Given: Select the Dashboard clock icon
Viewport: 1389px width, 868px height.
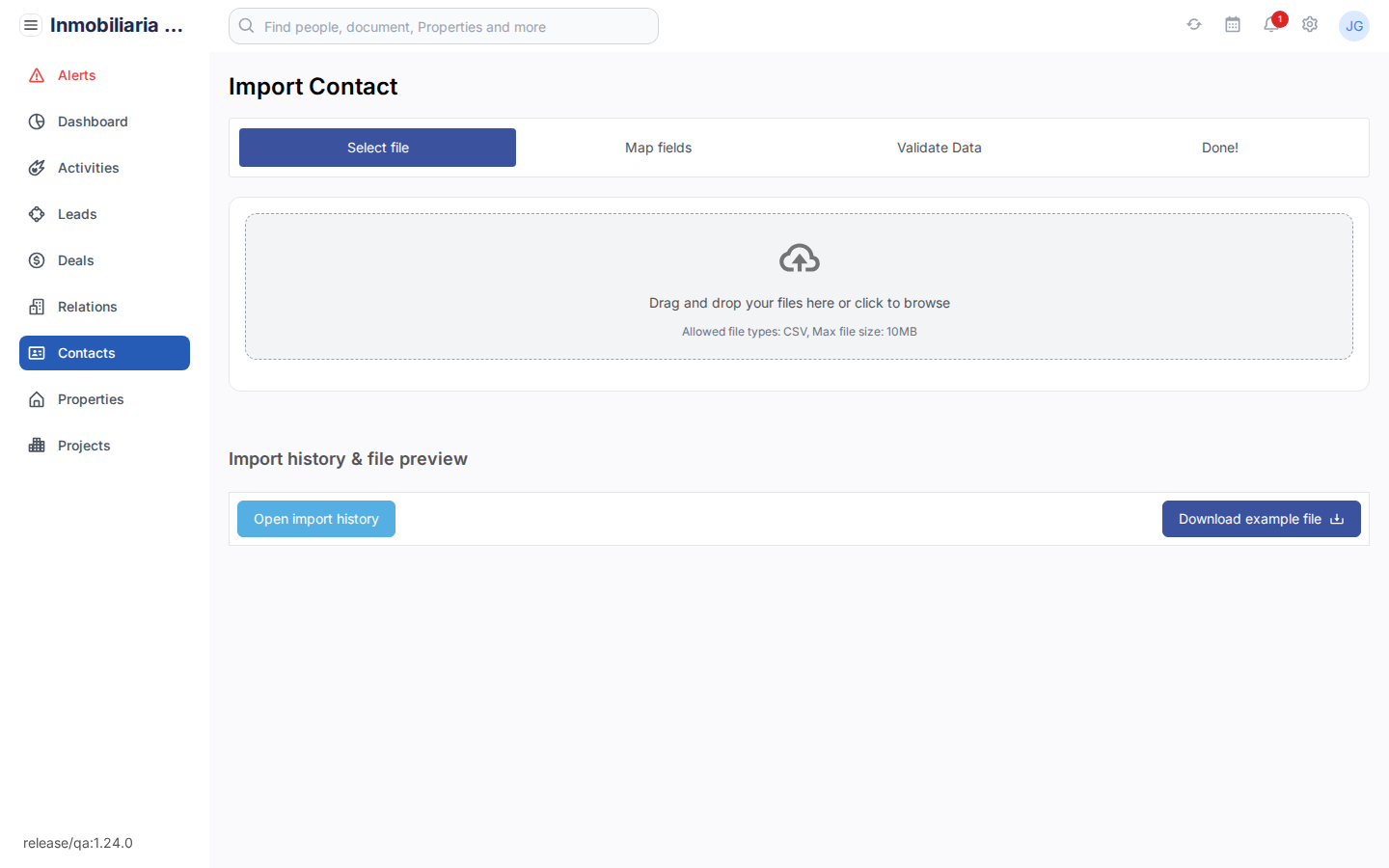Looking at the screenshot, I should point(36,122).
